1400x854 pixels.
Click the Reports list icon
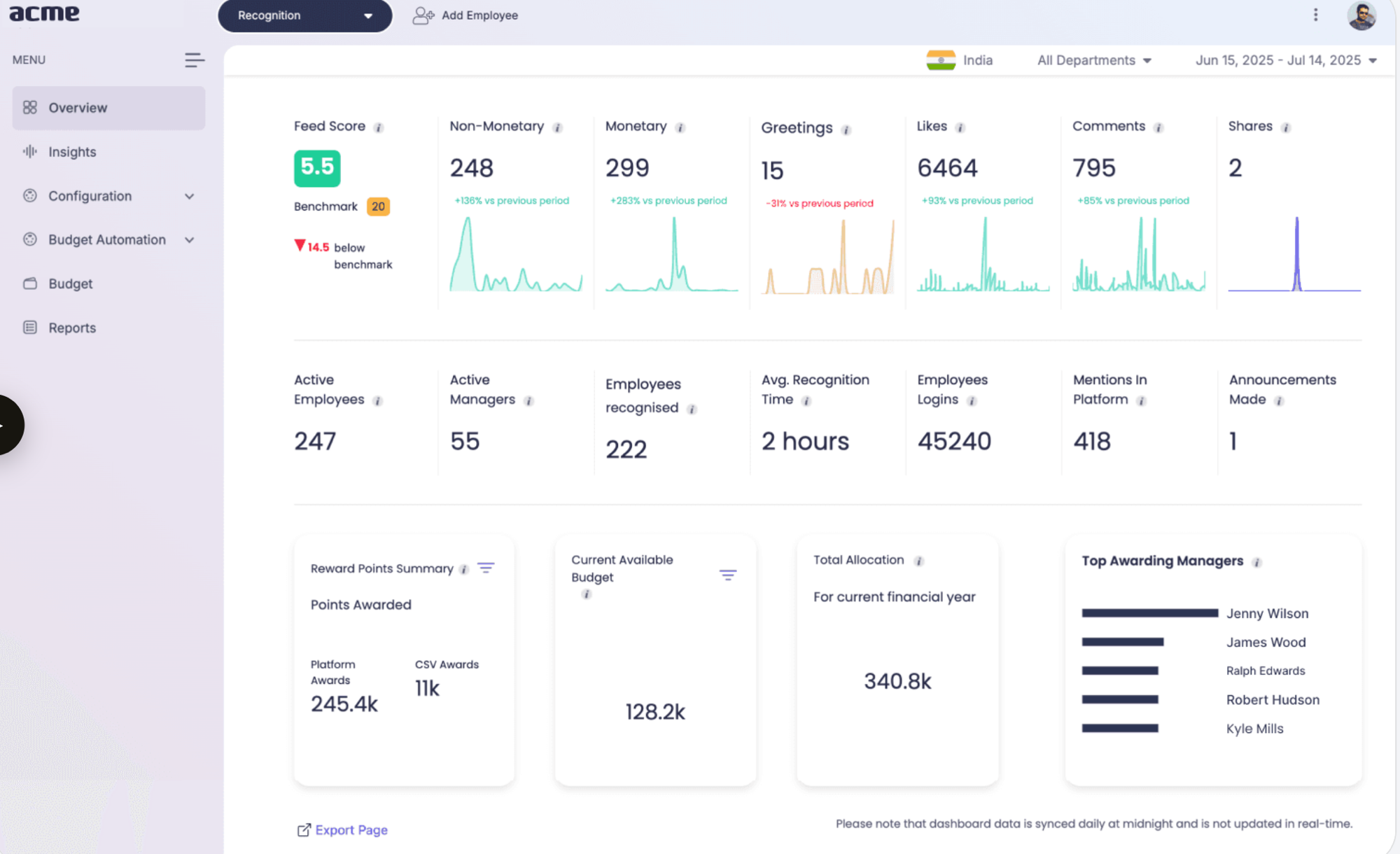(x=29, y=328)
